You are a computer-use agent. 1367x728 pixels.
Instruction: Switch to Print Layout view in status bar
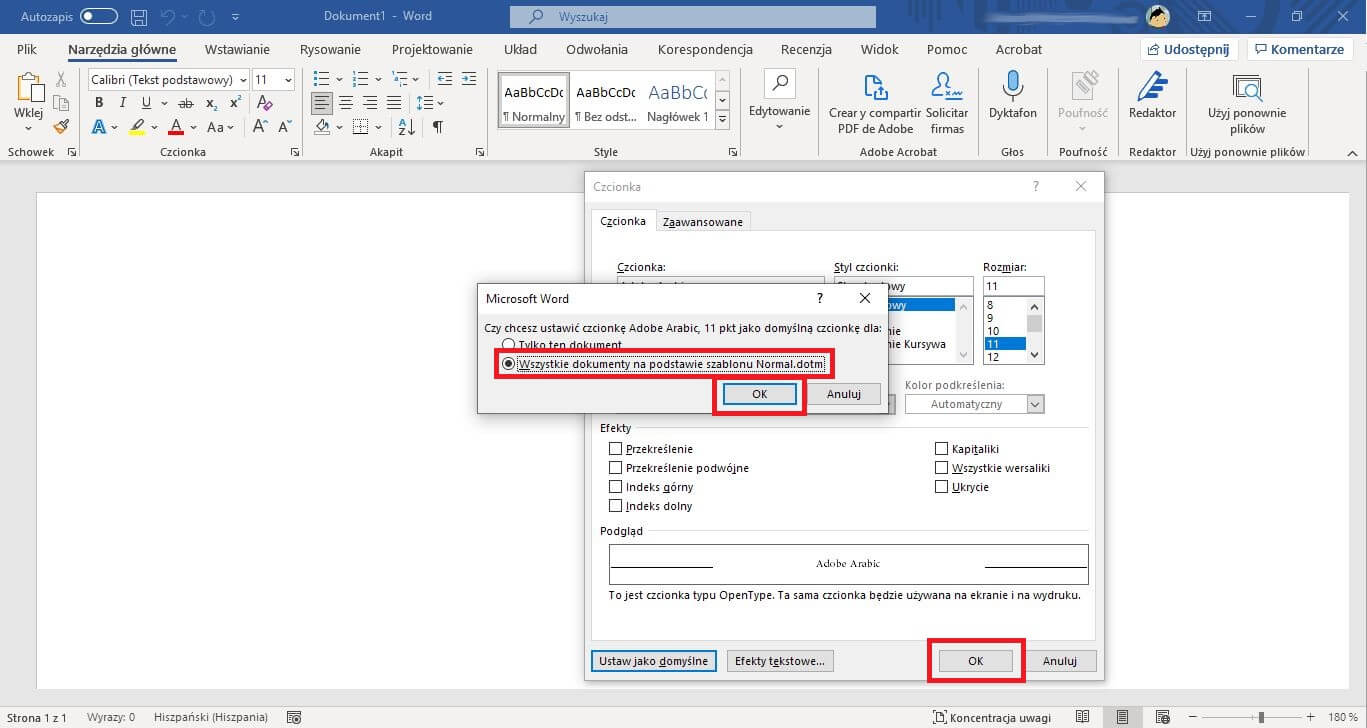click(x=1123, y=717)
